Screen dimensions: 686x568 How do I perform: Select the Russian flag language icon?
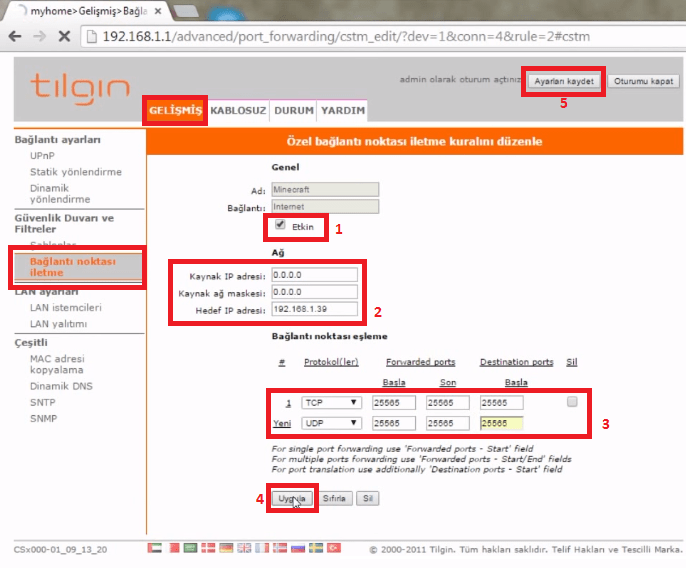tap(298, 548)
